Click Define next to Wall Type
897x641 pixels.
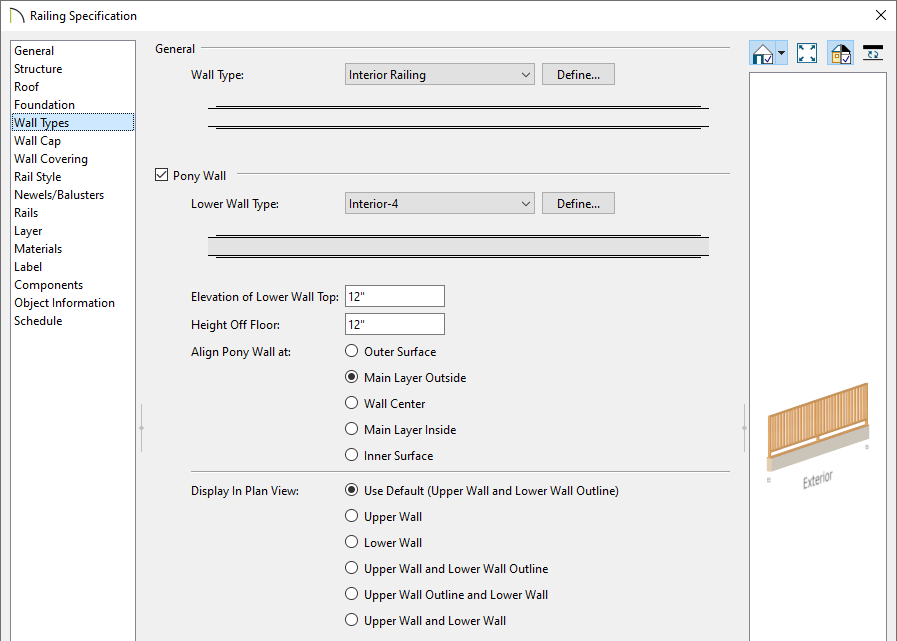click(x=578, y=74)
